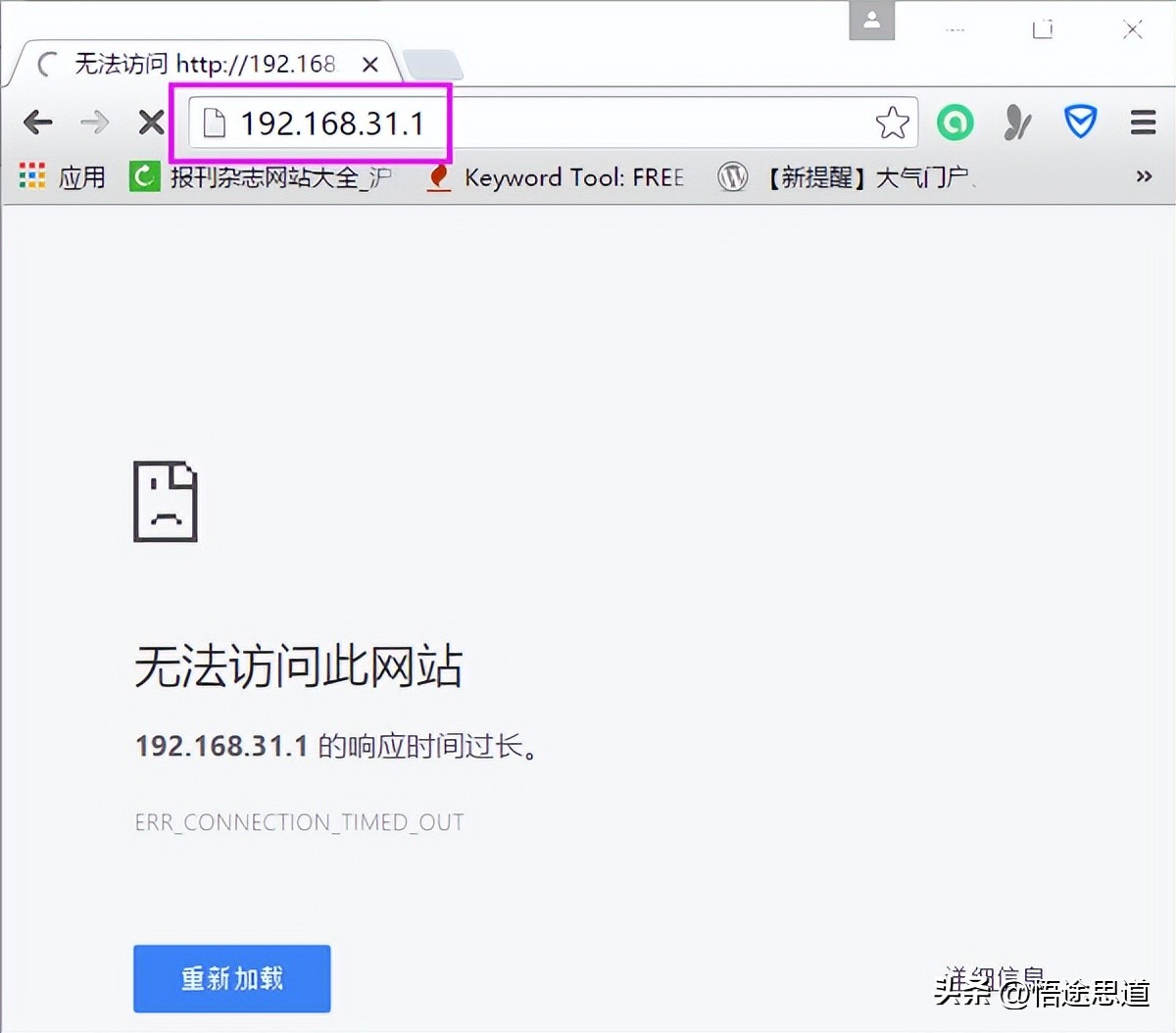The height and width of the screenshot is (1033, 1176).
Task: Bookmark this page using the star icon
Action: 893,122
